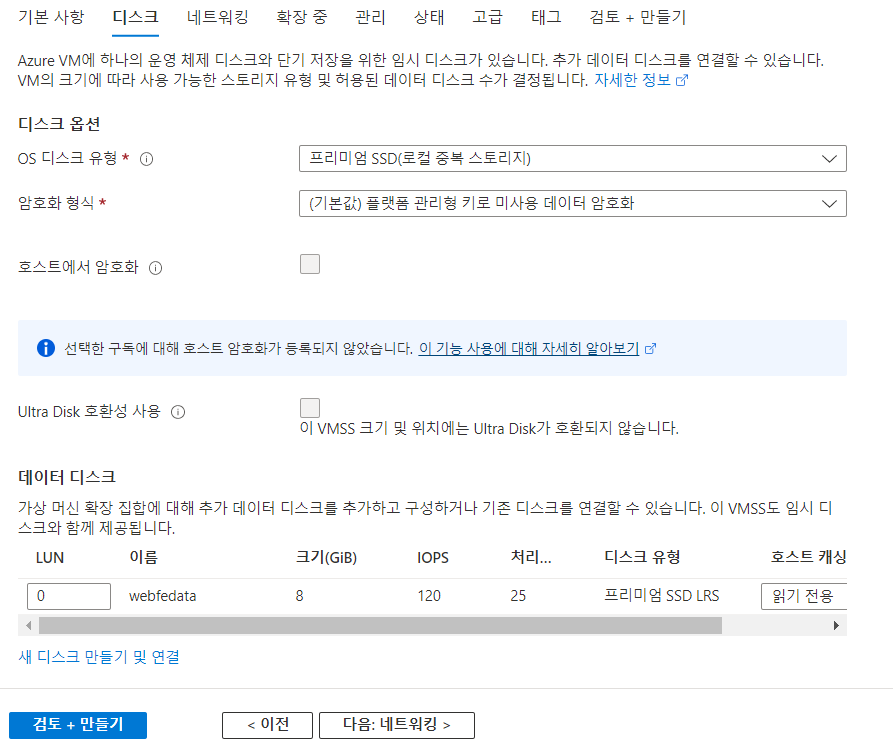Follow the 이 기능 사용에 대해 자세히 알아보기 link

pos(529,348)
